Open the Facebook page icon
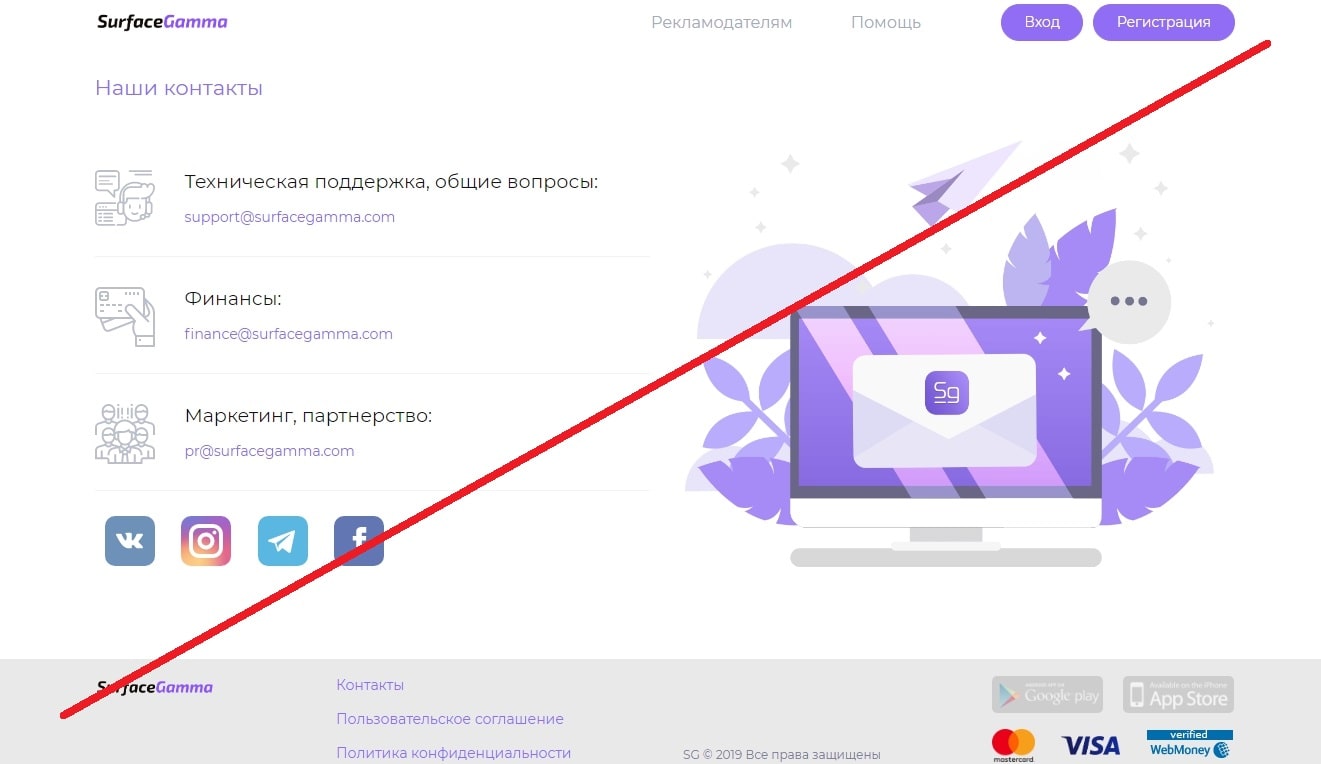This screenshot has width=1321, height=764. [359, 541]
